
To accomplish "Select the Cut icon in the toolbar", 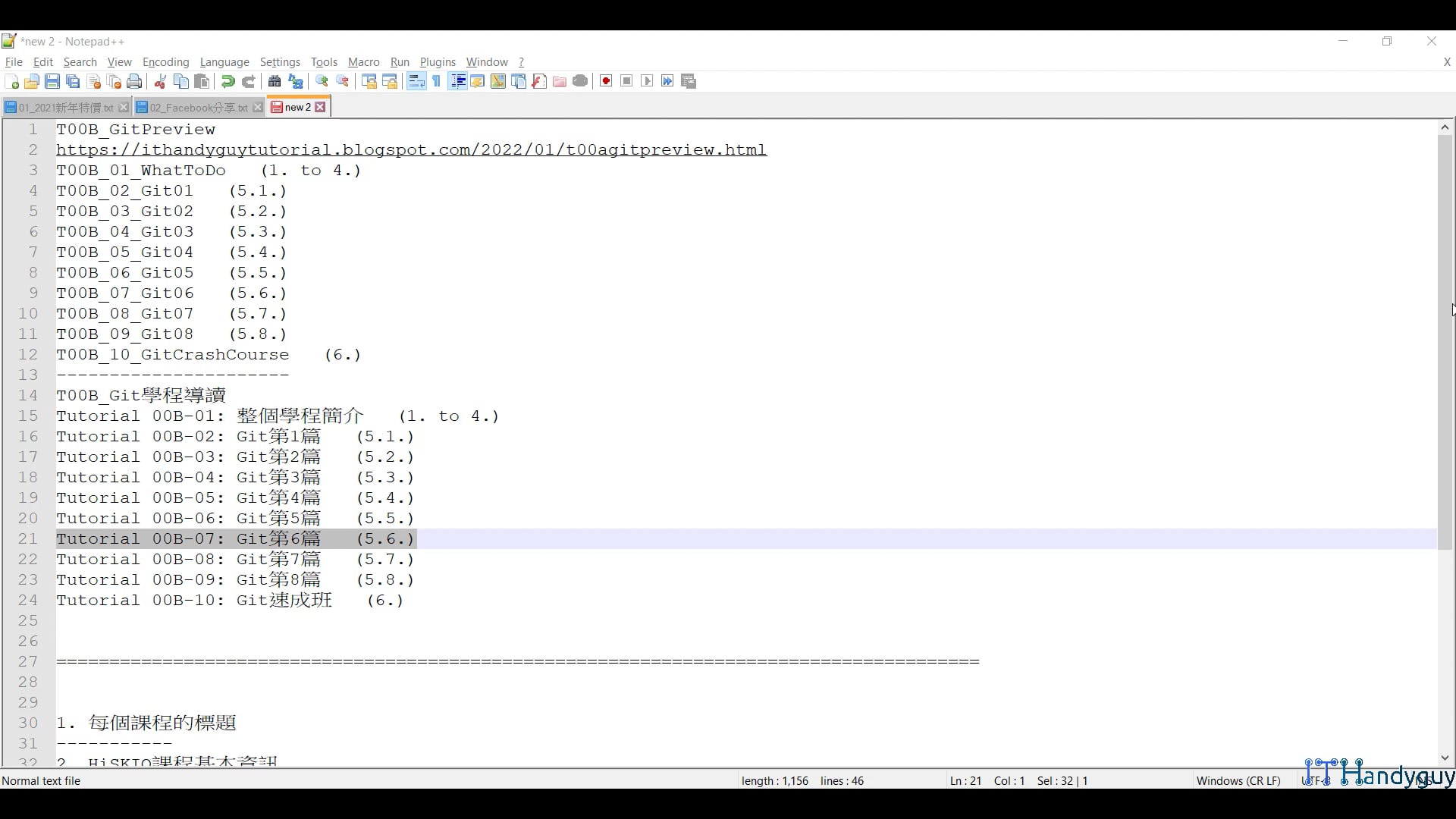I will coord(160,81).
